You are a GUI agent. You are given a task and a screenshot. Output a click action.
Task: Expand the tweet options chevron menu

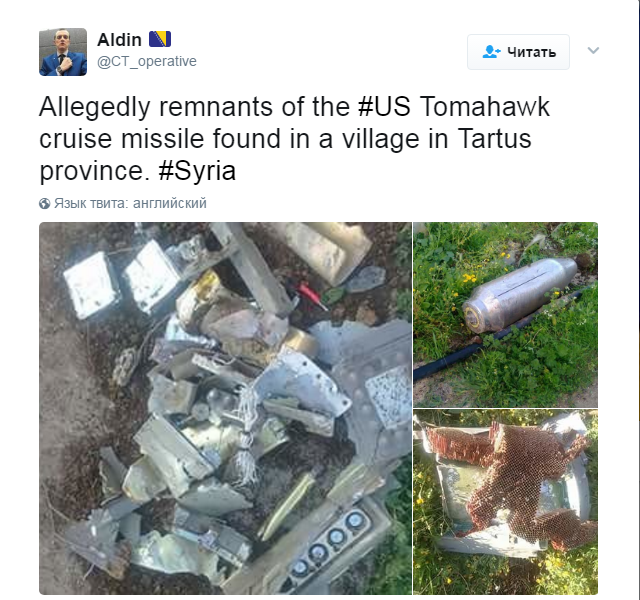pos(593,50)
